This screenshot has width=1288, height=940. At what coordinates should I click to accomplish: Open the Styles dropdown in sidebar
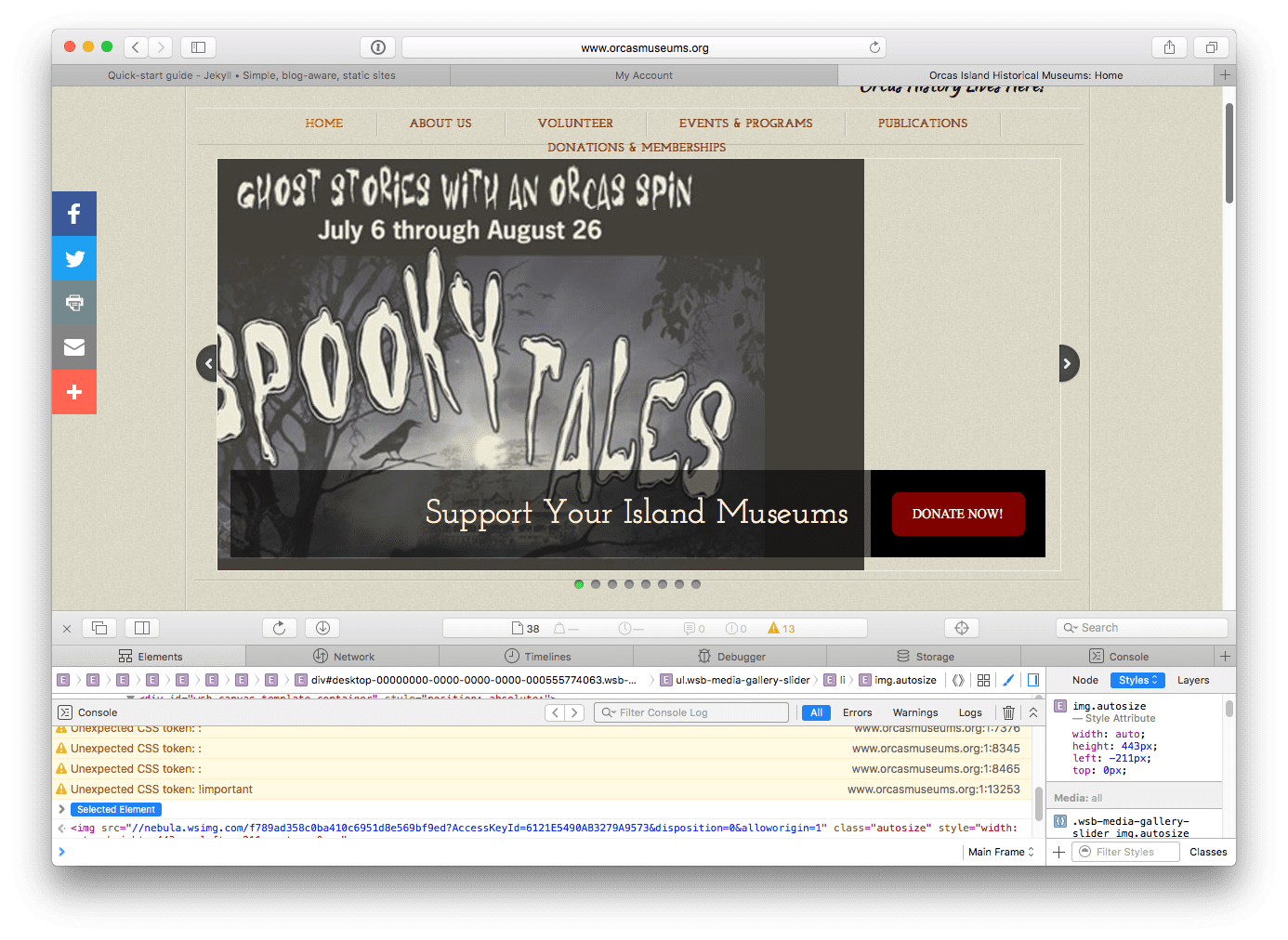point(1137,680)
